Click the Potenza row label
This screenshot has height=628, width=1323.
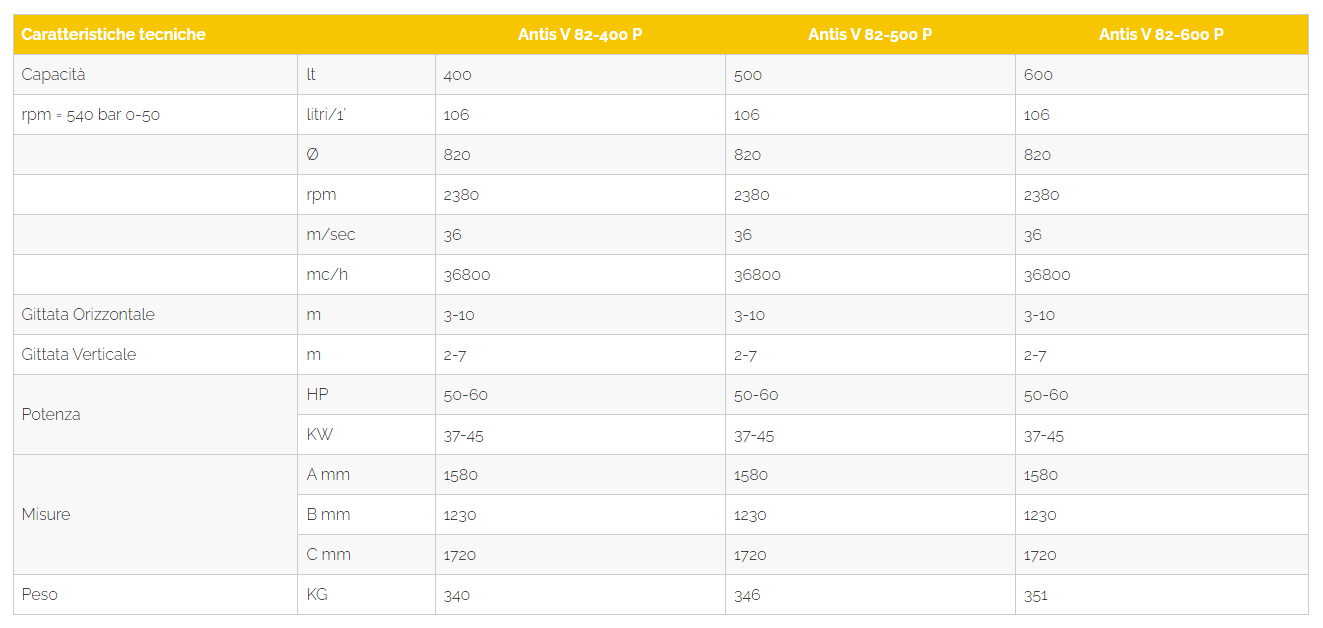coord(155,415)
